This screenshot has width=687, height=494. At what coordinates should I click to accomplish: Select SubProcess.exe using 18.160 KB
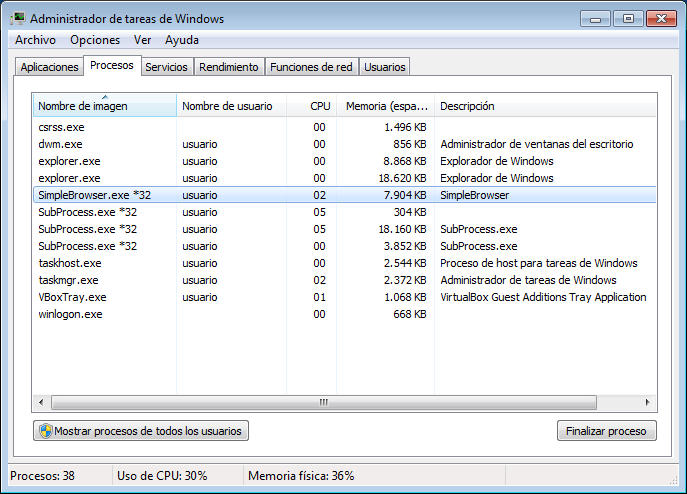tap(344, 229)
